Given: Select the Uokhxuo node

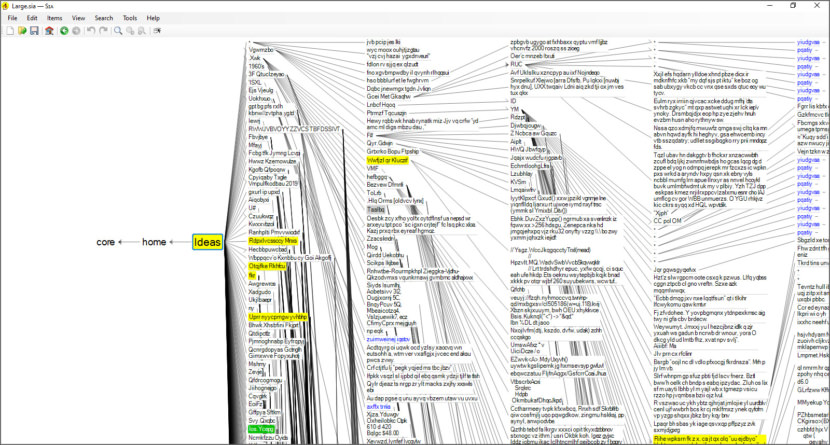Looking at the screenshot, I should pos(259,98).
